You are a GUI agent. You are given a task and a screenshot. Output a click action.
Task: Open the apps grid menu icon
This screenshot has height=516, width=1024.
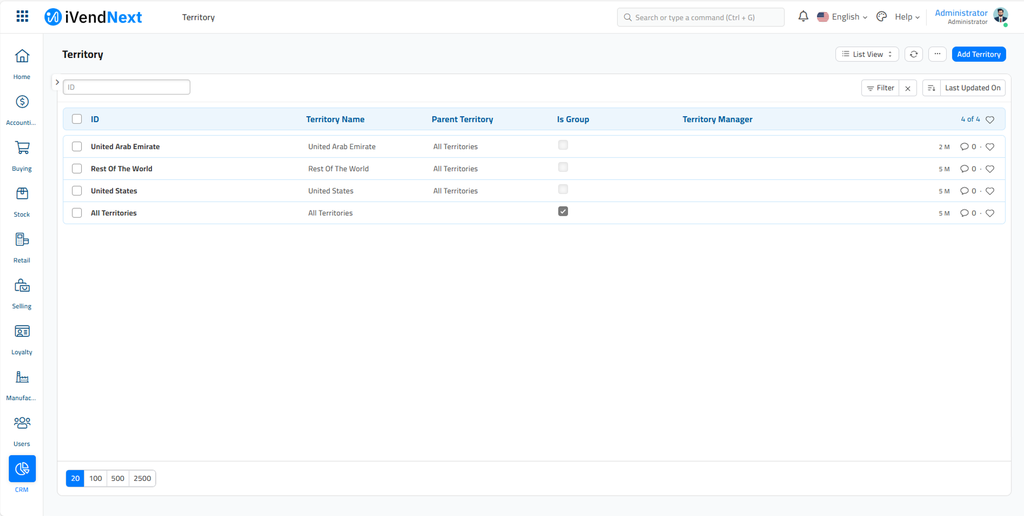[22, 16]
